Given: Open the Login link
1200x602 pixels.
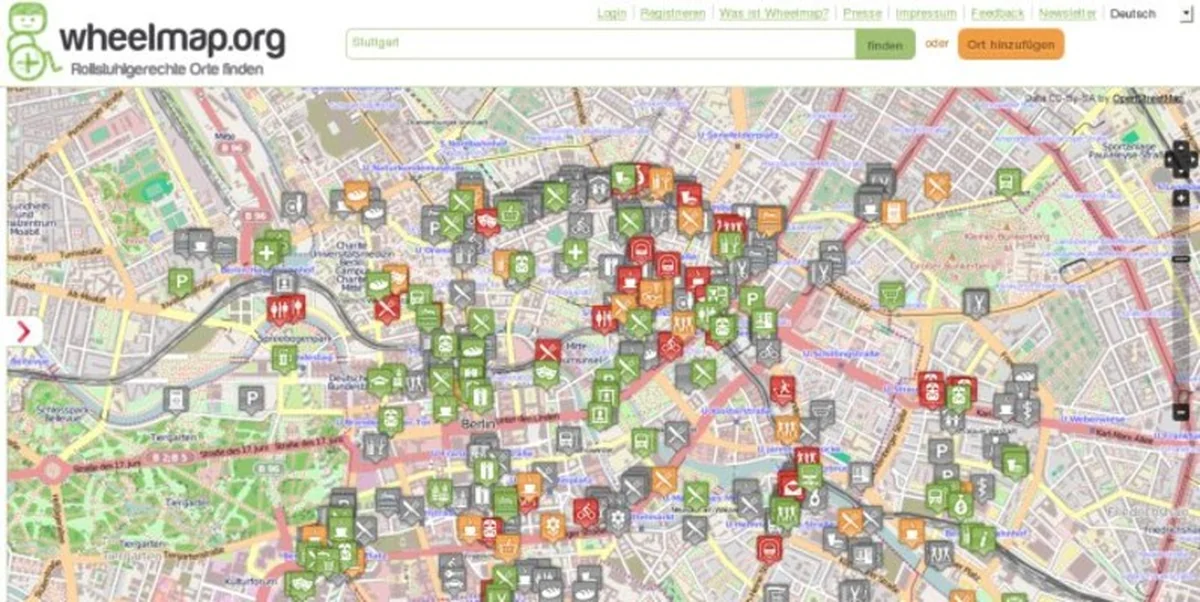Looking at the screenshot, I should (x=611, y=14).
